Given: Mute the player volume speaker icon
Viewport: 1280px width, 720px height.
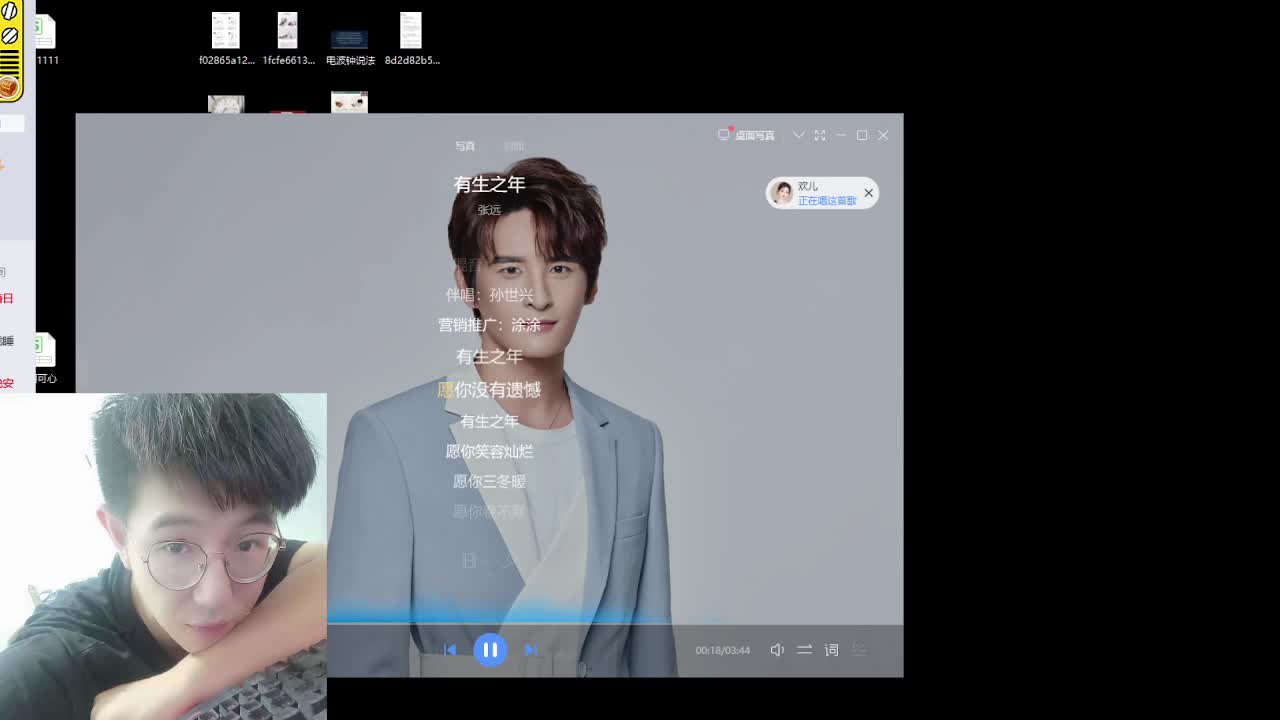Looking at the screenshot, I should pos(777,650).
